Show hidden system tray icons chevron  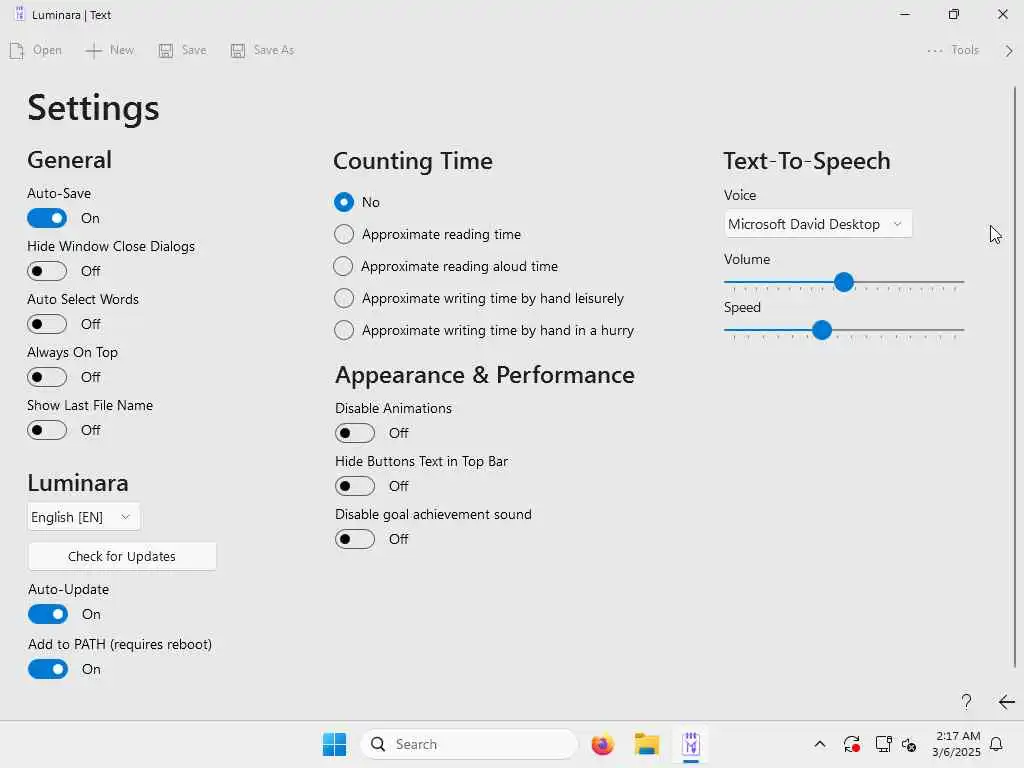[x=820, y=744]
